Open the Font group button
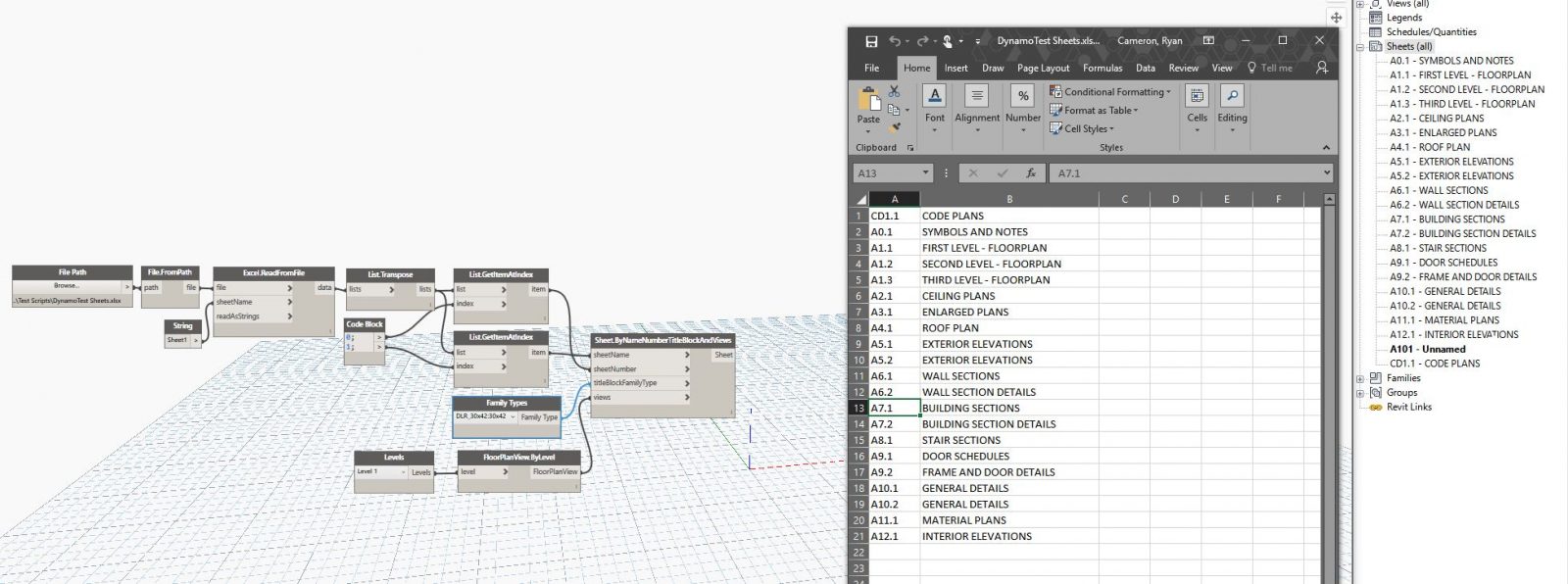The height and width of the screenshot is (584, 1568). (x=935, y=108)
